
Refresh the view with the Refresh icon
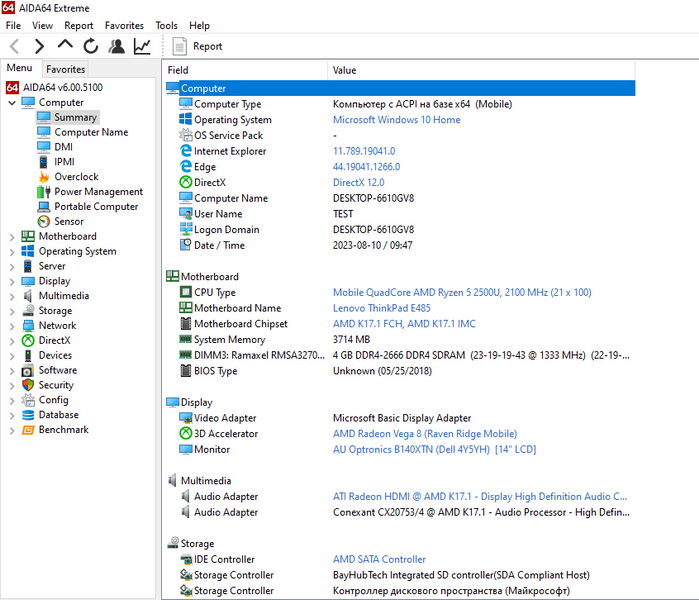(x=91, y=46)
